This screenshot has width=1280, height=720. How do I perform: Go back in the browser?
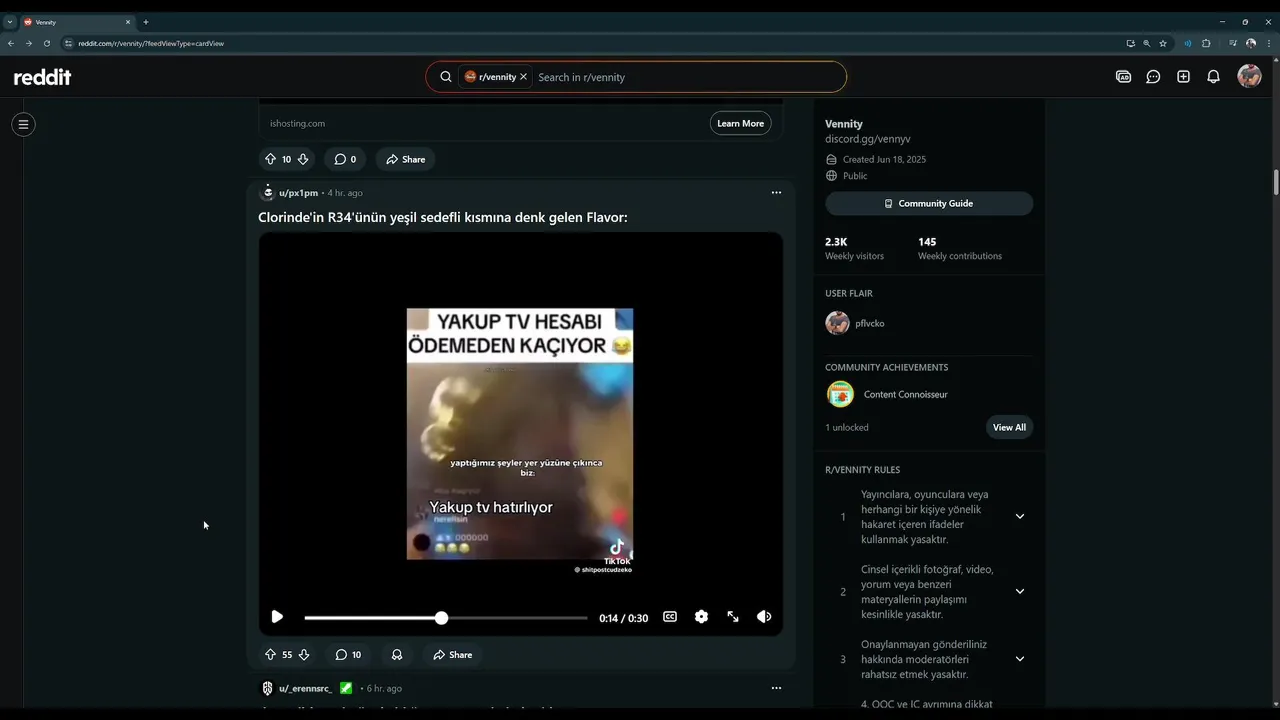11,43
